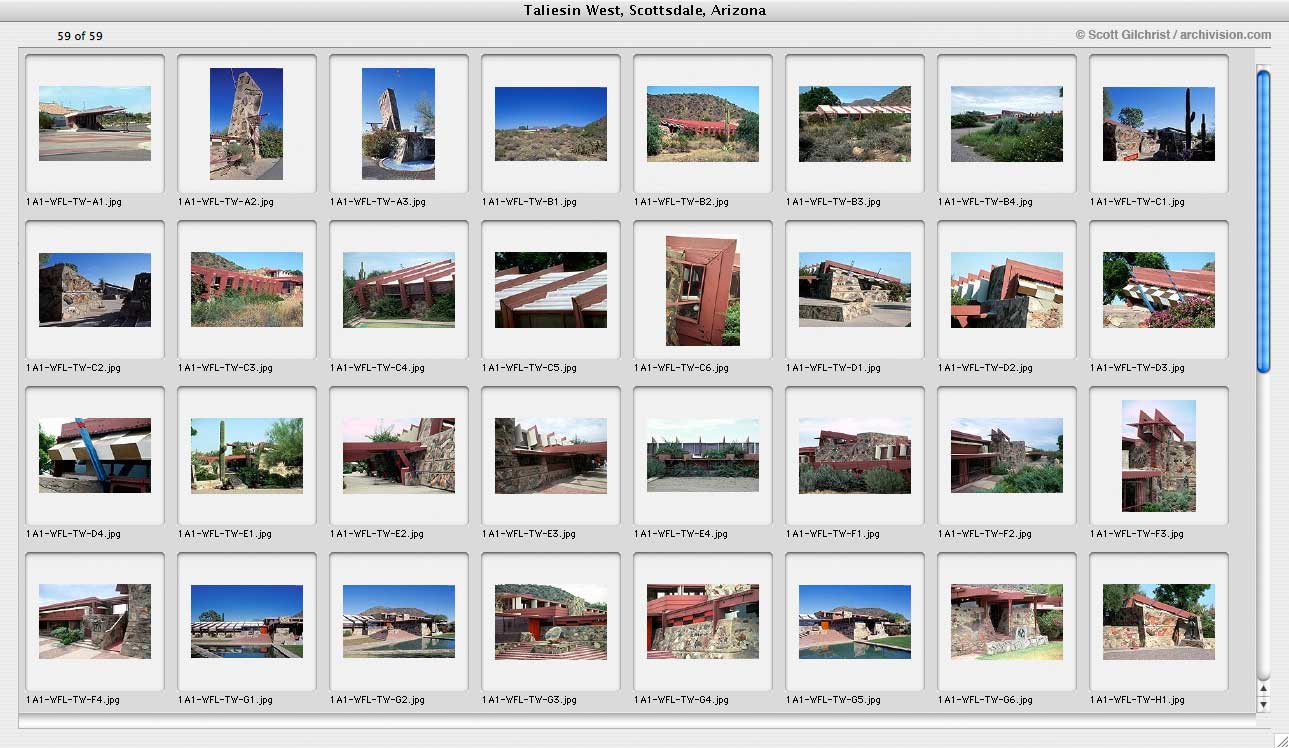This screenshot has height=748, width=1289.
Task: Click filename label 1A1-WFL-TW-G3.jpg
Action: click(530, 700)
